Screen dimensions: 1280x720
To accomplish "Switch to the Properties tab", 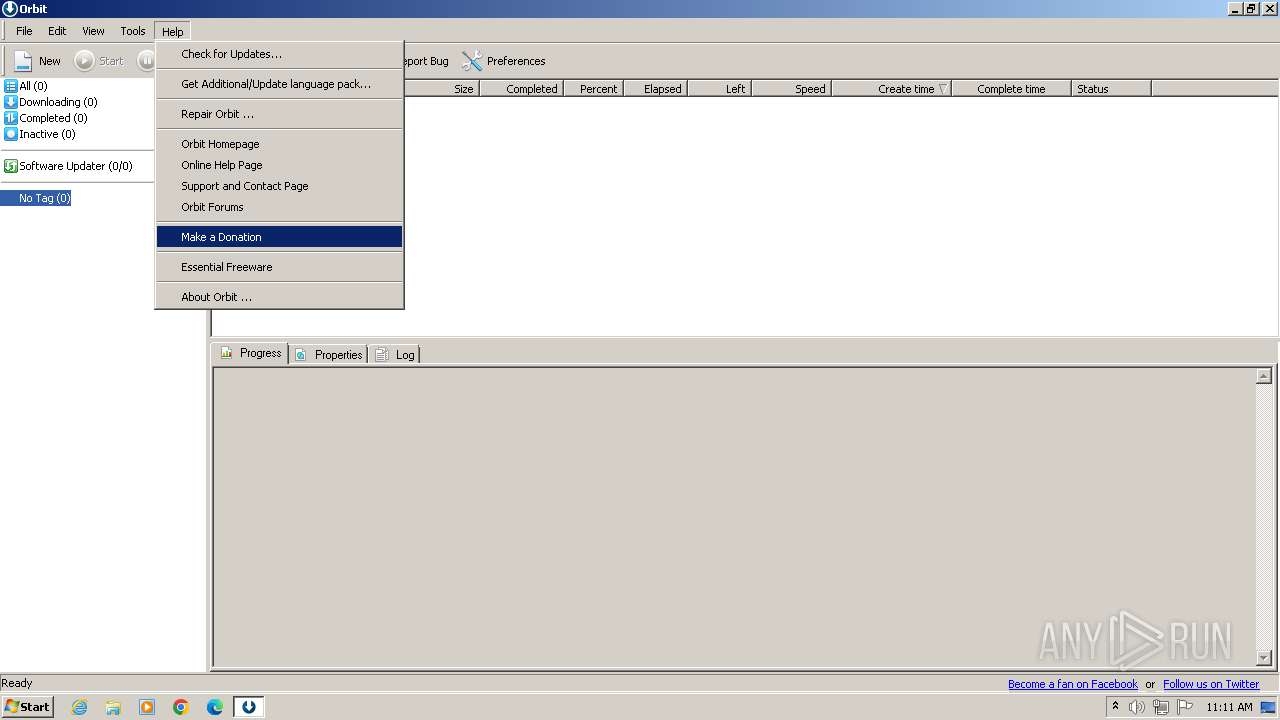I will (329, 354).
